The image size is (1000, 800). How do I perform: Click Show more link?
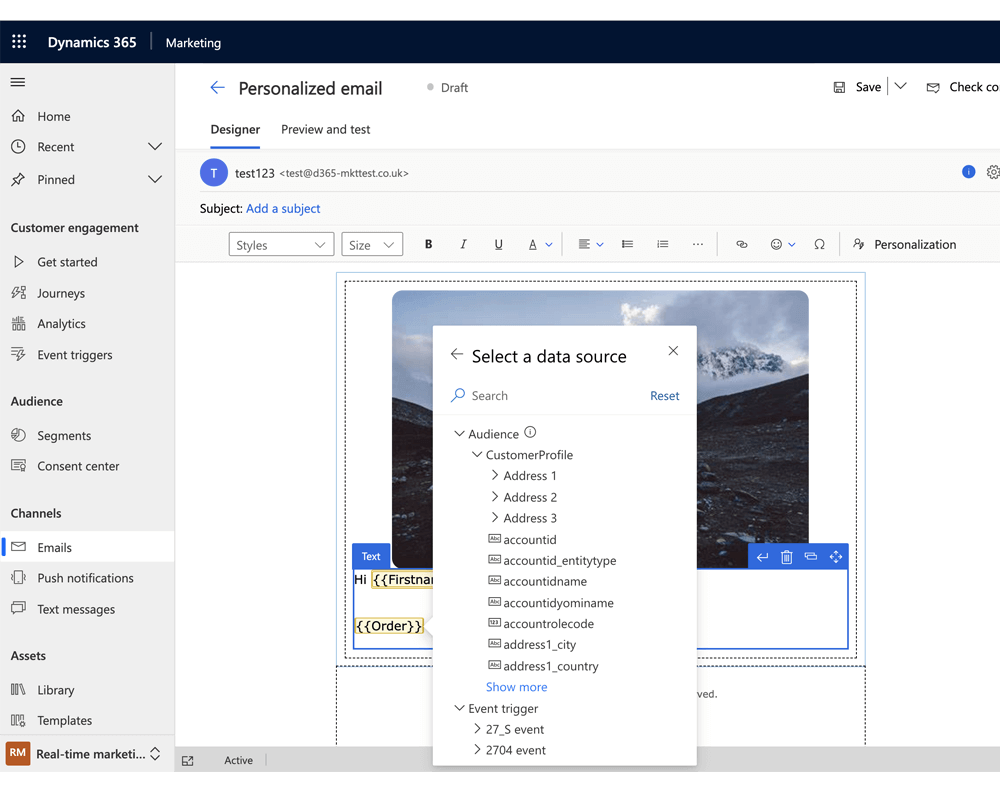(517, 687)
